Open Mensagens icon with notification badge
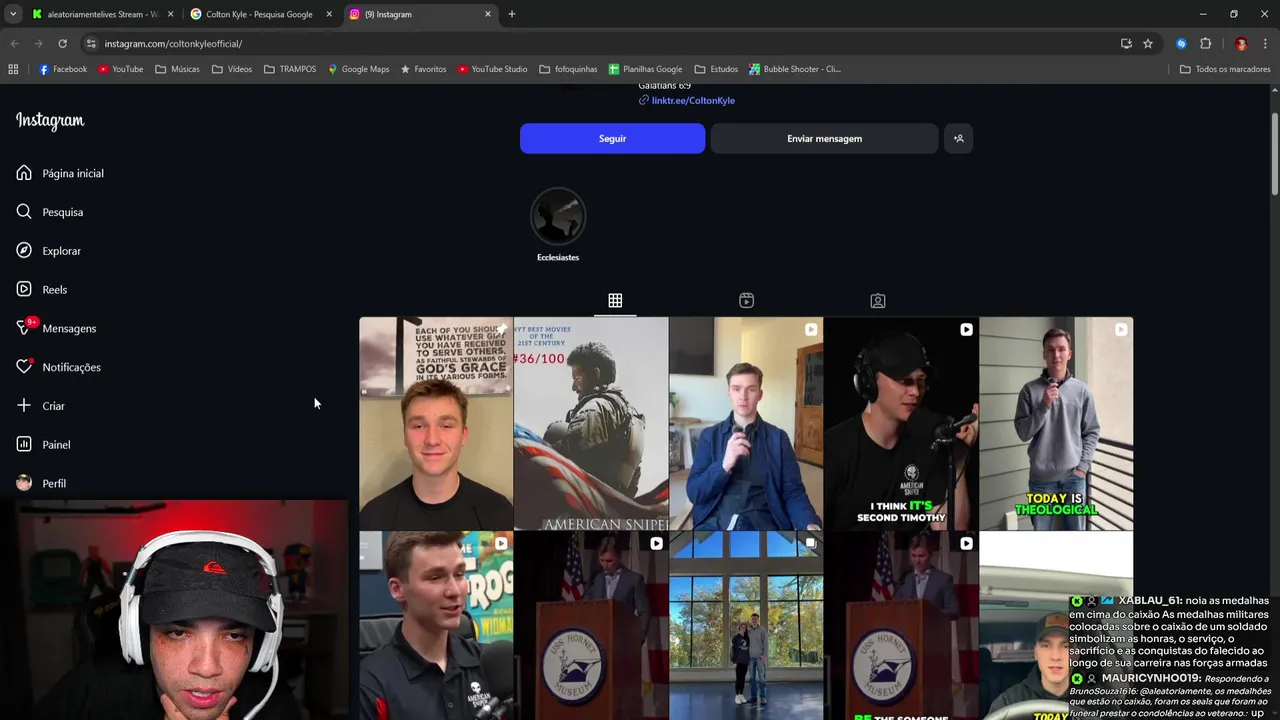The height and width of the screenshot is (720, 1280). coord(24,328)
